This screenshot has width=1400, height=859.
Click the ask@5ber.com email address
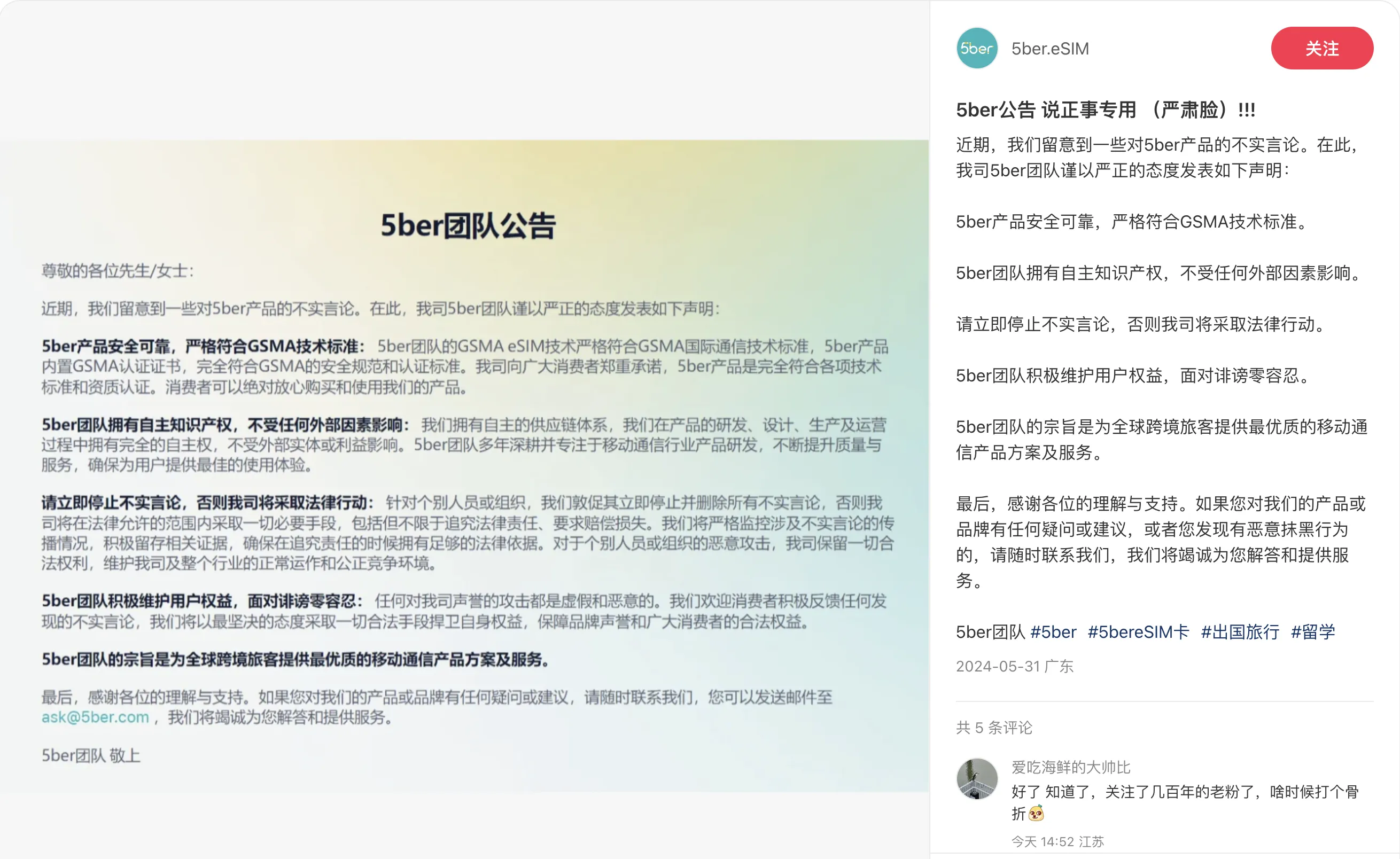tap(95, 717)
